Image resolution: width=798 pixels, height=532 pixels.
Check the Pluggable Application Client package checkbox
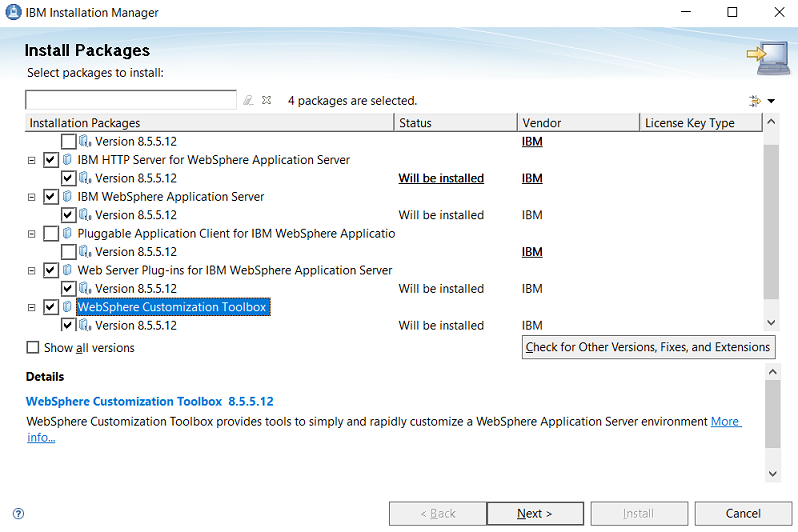51,234
